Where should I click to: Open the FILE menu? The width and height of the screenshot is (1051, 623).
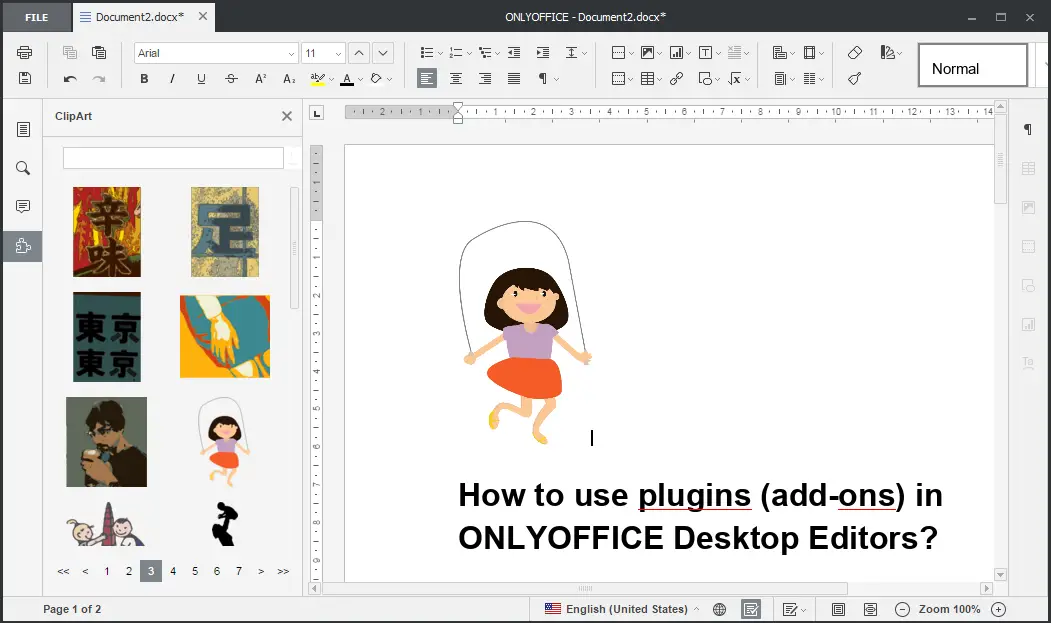click(x=37, y=17)
